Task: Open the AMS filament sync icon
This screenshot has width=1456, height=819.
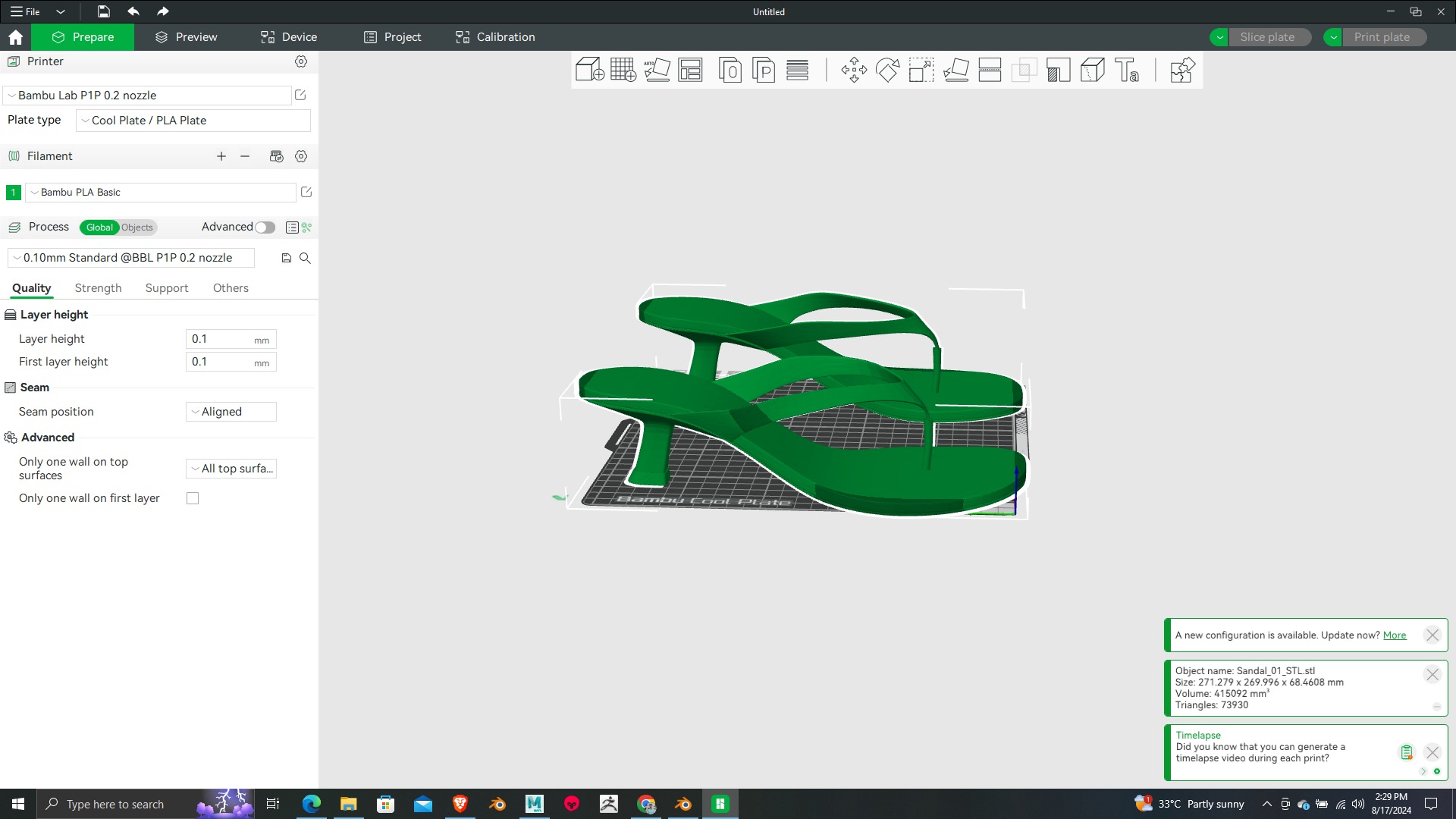Action: pyautogui.click(x=276, y=156)
